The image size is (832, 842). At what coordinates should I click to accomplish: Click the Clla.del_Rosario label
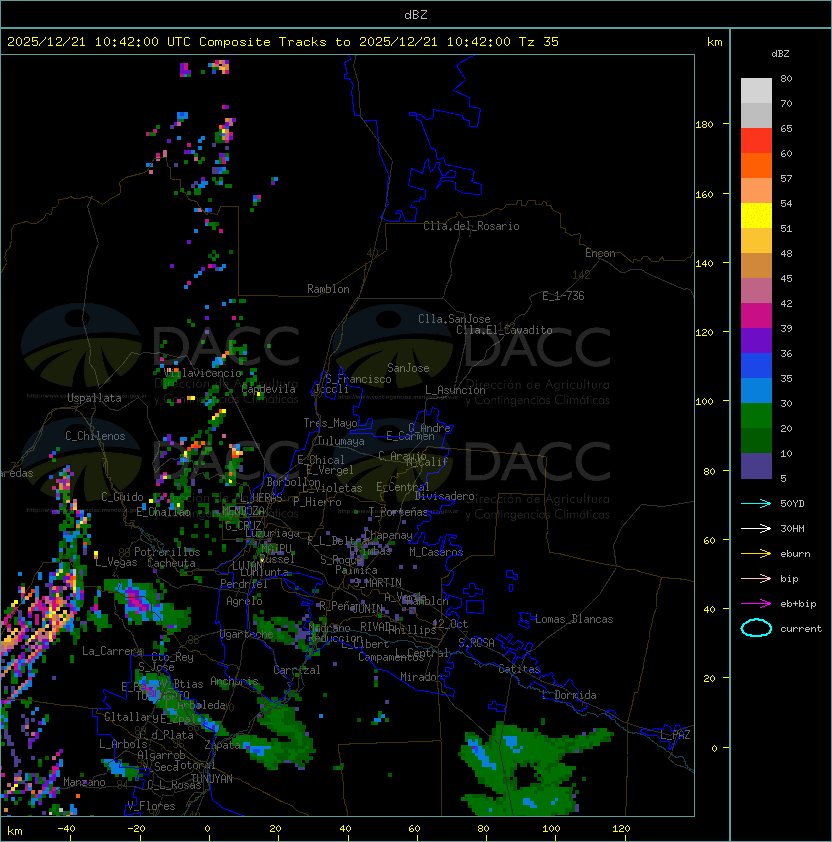471,226
